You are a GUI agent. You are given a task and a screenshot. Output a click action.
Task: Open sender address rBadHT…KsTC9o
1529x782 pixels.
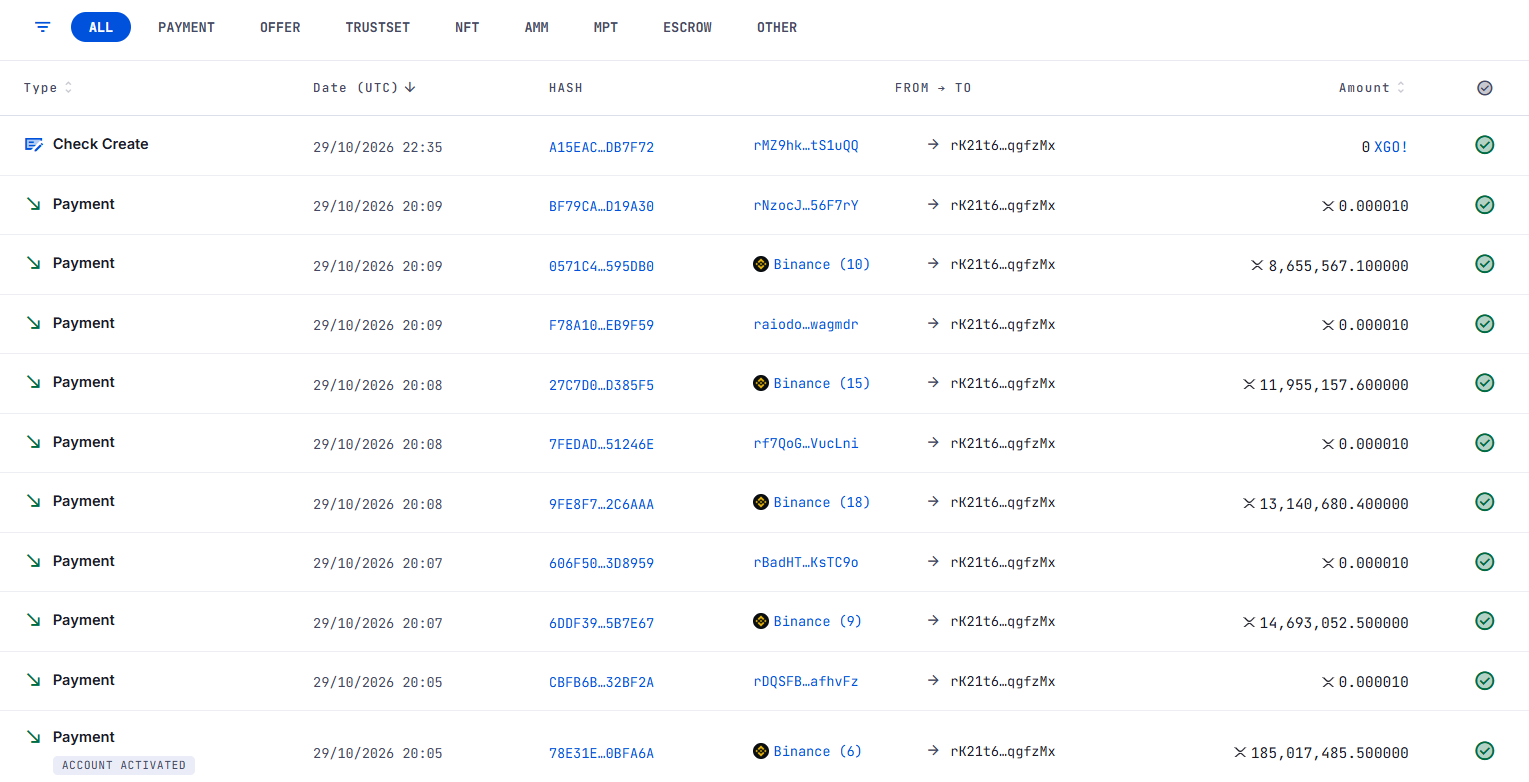click(806, 563)
